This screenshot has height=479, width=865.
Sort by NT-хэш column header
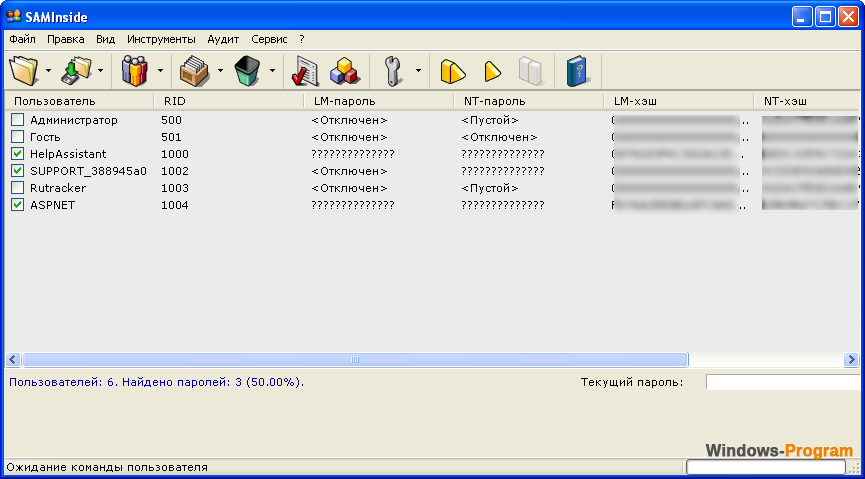[807, 101]
